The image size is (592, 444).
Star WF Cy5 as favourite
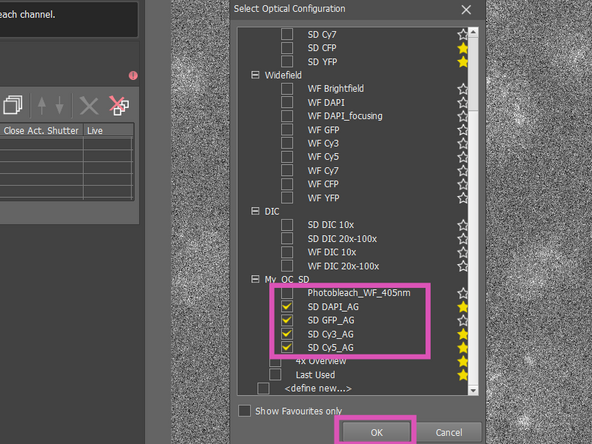click(x=462, y=157)
